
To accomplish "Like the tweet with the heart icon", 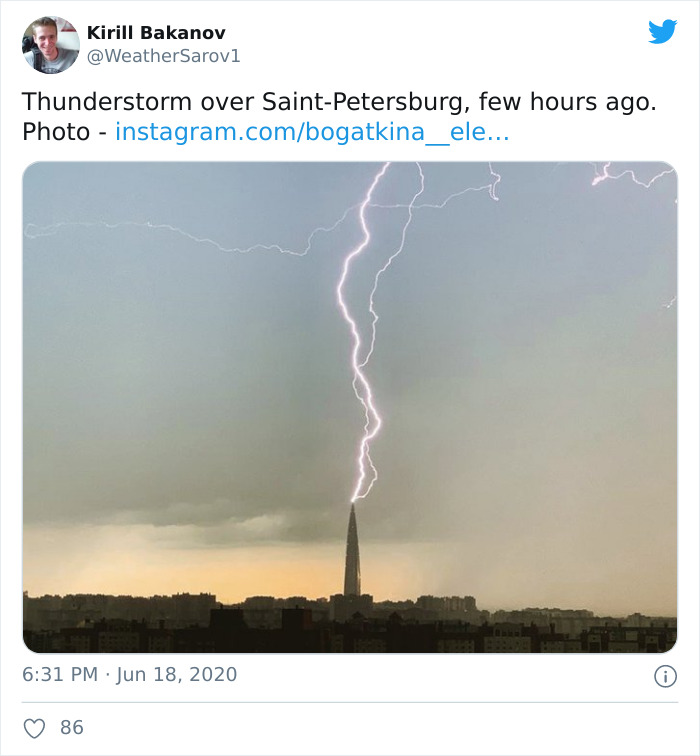I will pyautogui.click(x=35, y=727).
